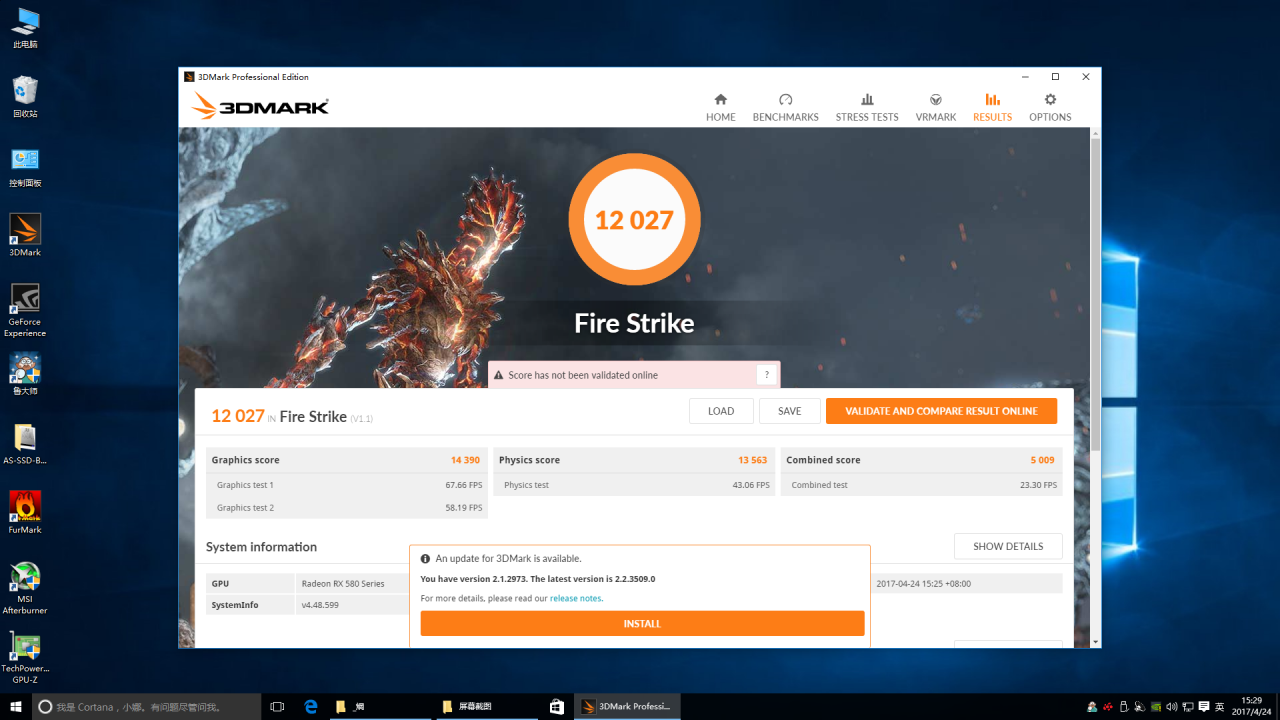
Task: Open the VRMARK tab
Action: [936, 108]
